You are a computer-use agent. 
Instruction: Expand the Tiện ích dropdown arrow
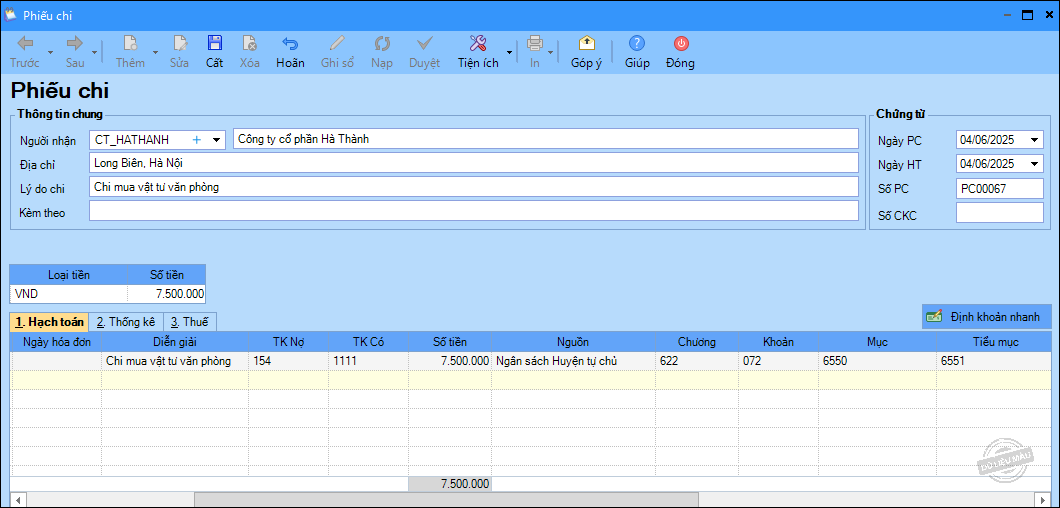(508, 52)
